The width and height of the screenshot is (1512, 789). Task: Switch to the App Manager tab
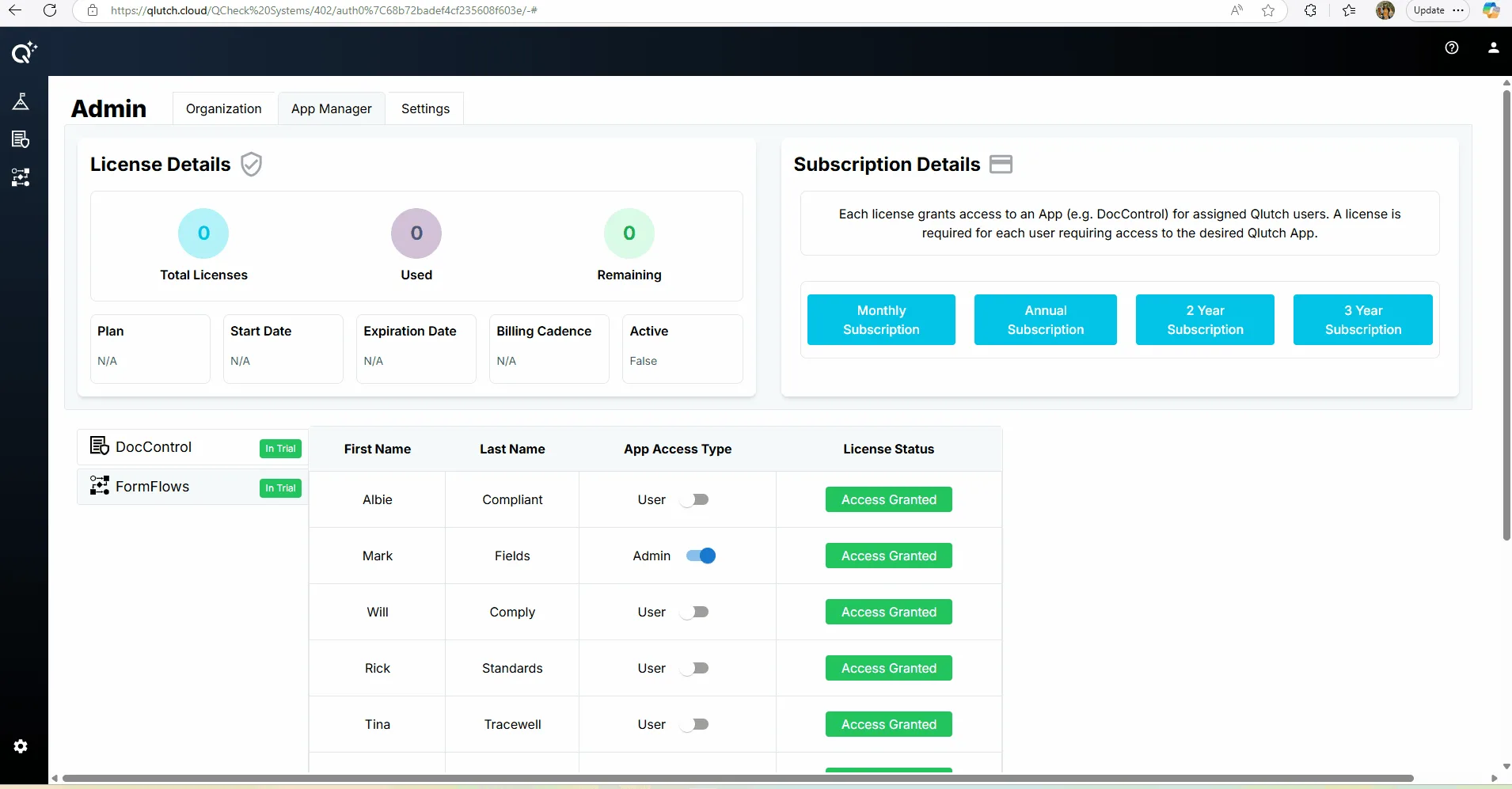(x=332, y=108)
